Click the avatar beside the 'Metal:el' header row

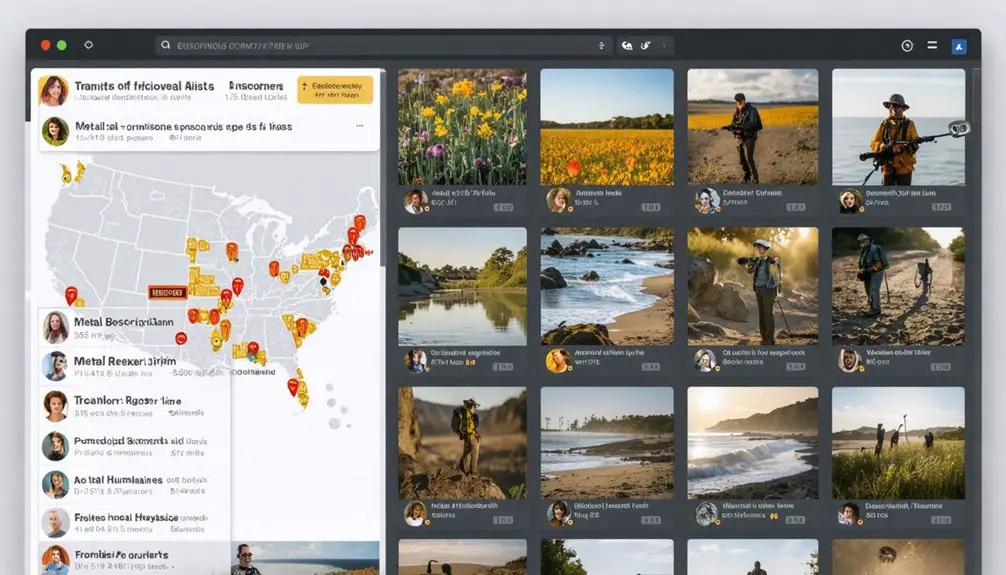(x=55, y=131)
